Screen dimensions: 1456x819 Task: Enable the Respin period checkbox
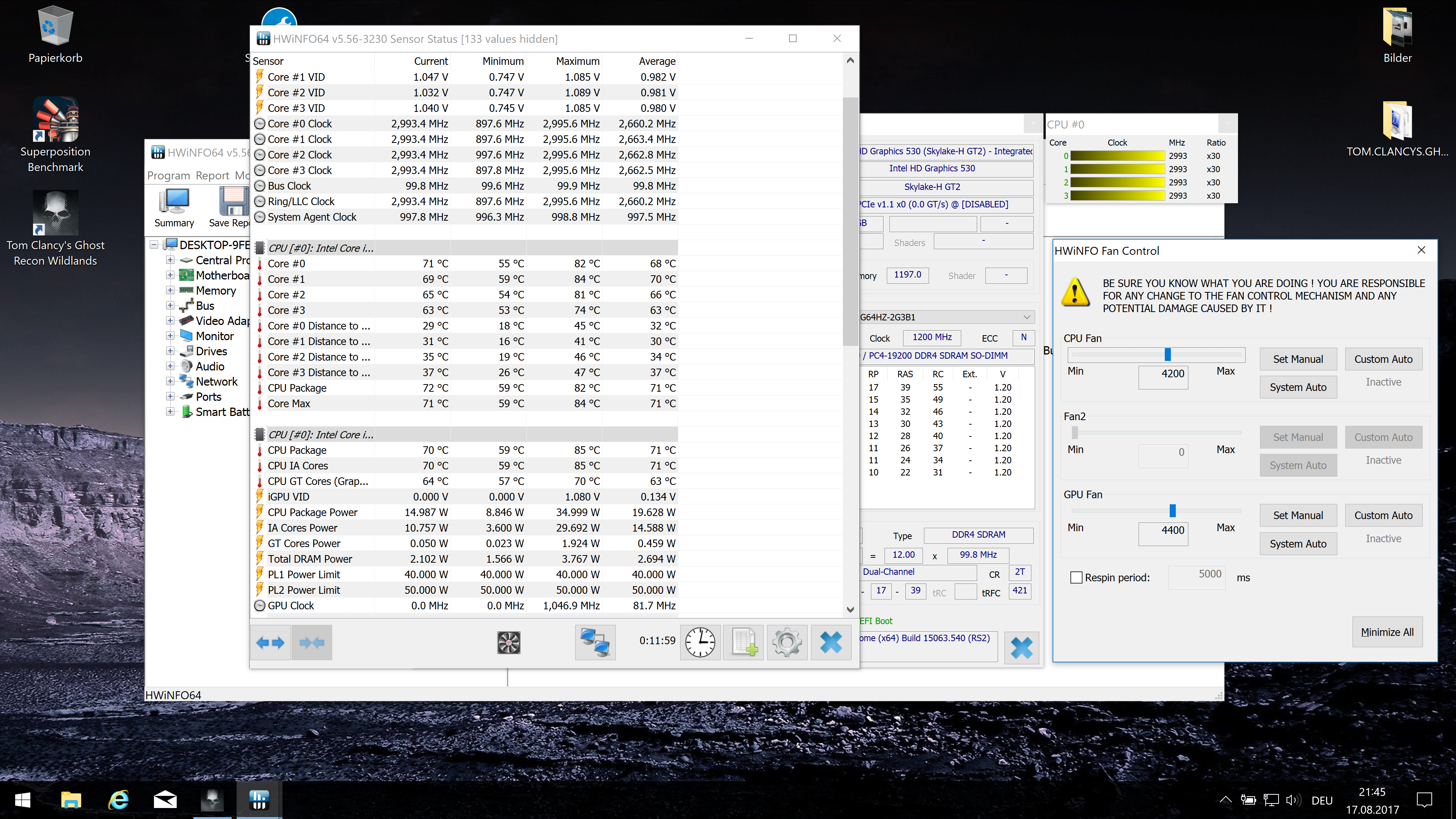coord(1076,577)
